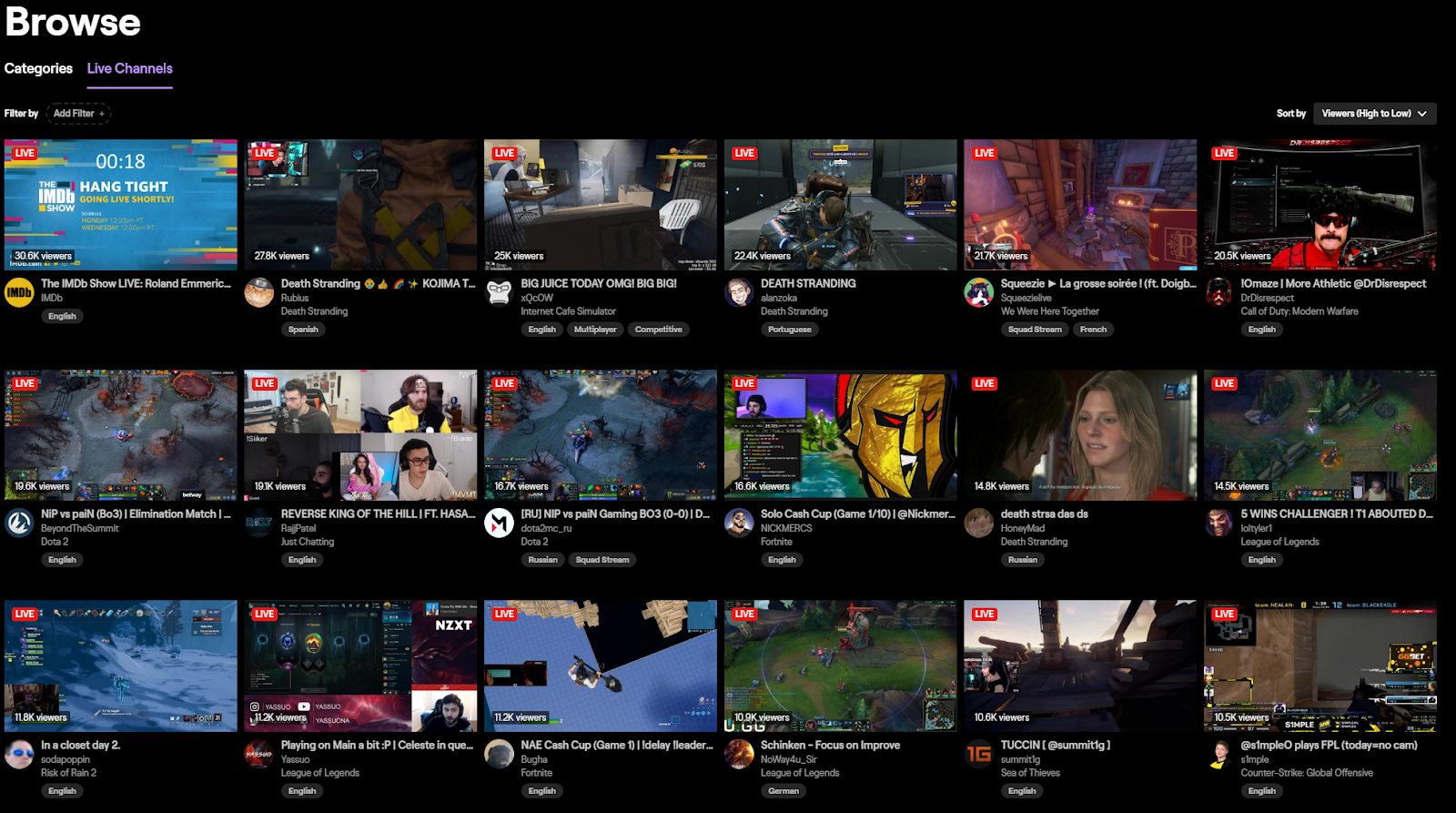Open 'BIG JUICE TODAY OMG! BIG BIG!' stream title

point(599,283)
